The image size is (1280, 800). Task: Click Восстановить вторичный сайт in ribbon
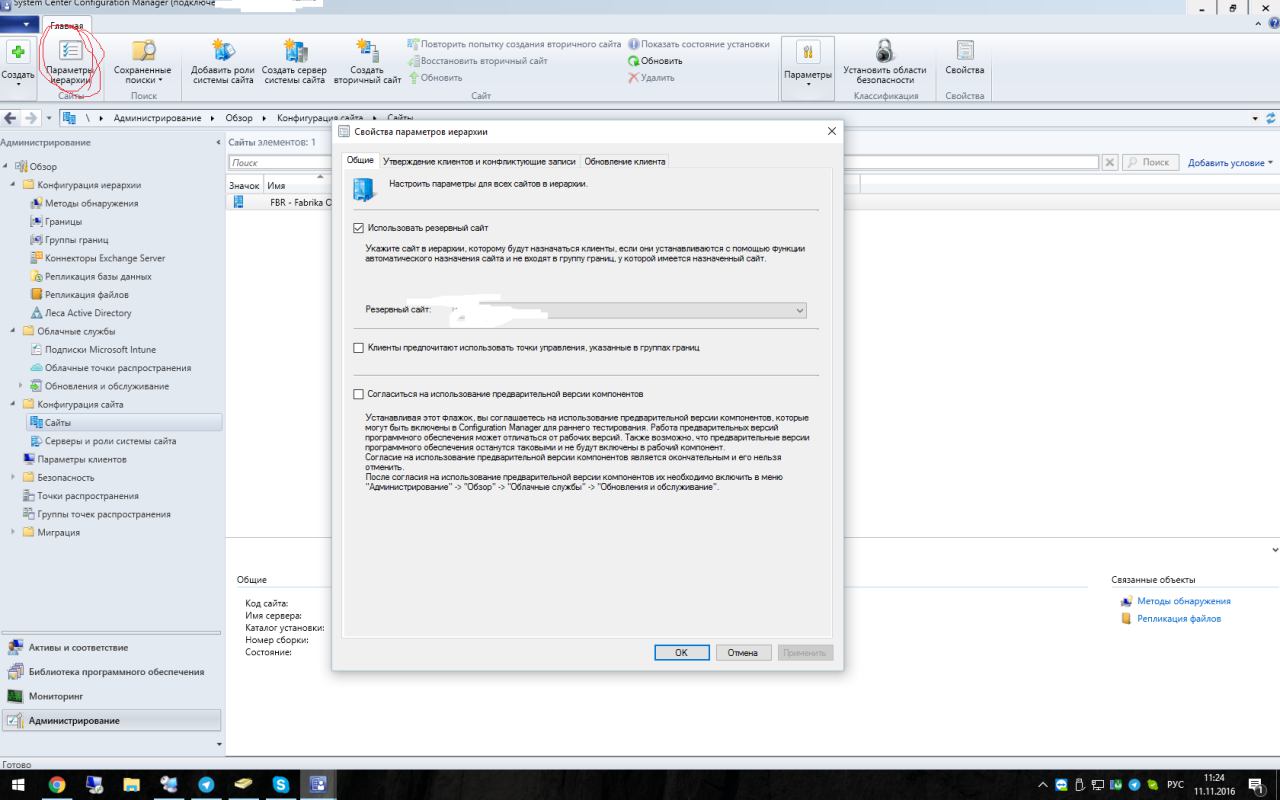point(477,61)
